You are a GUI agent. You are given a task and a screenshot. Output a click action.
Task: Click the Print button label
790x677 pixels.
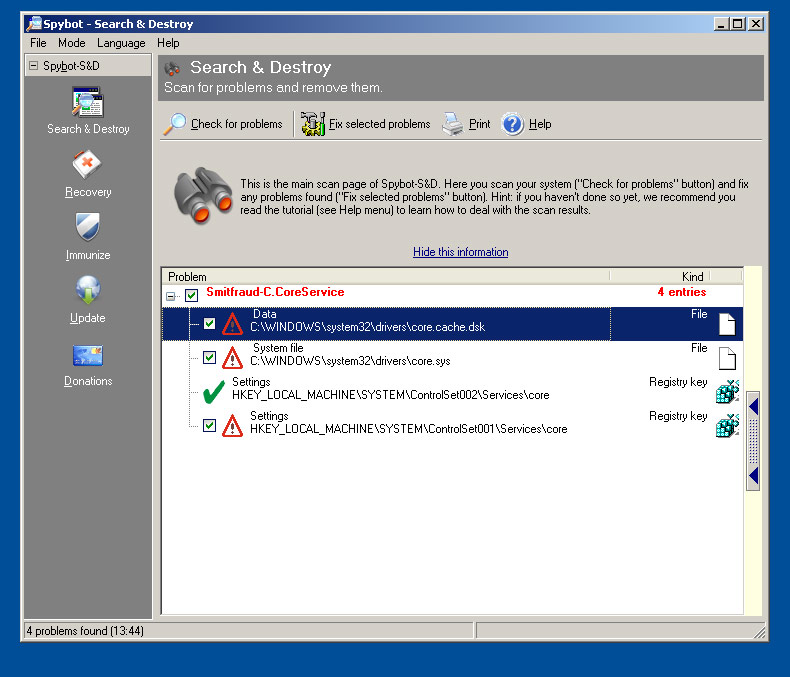tap(479, 124)
